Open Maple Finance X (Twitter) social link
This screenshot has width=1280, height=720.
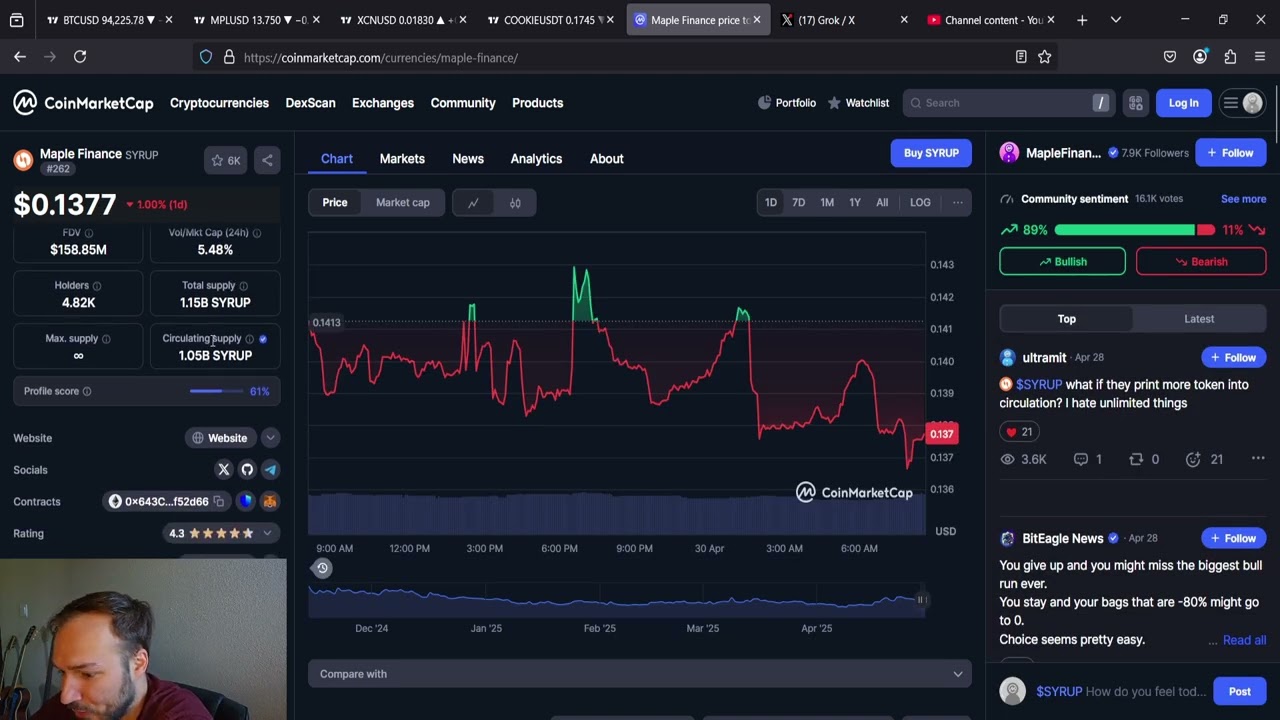click(224, 469)
